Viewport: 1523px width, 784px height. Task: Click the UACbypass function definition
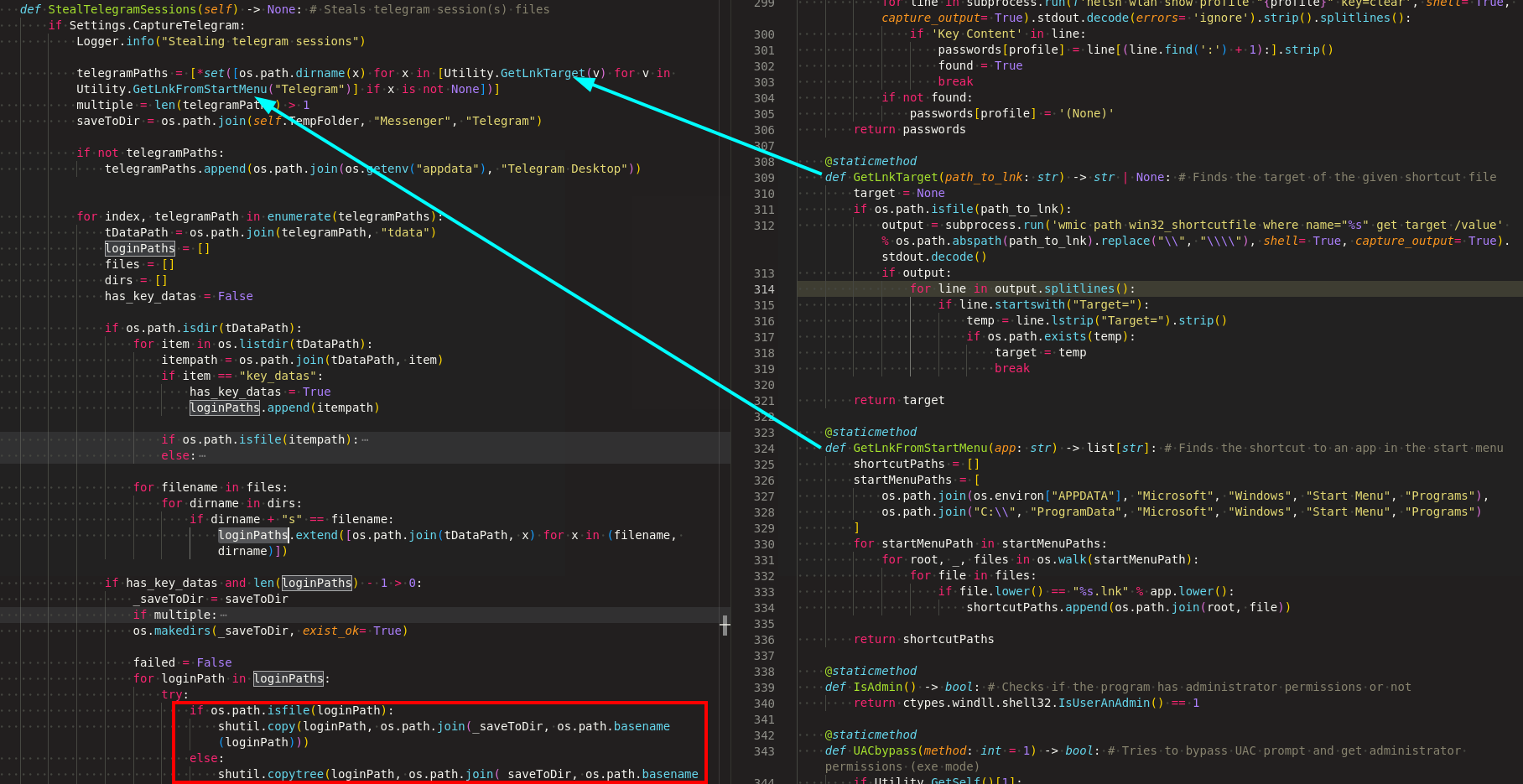click(x=883, y=750)
